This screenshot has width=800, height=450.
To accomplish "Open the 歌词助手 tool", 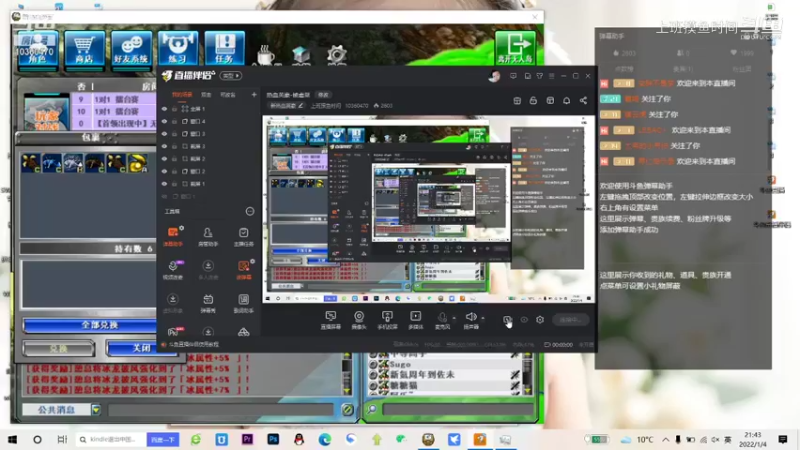I will (243, 303).
